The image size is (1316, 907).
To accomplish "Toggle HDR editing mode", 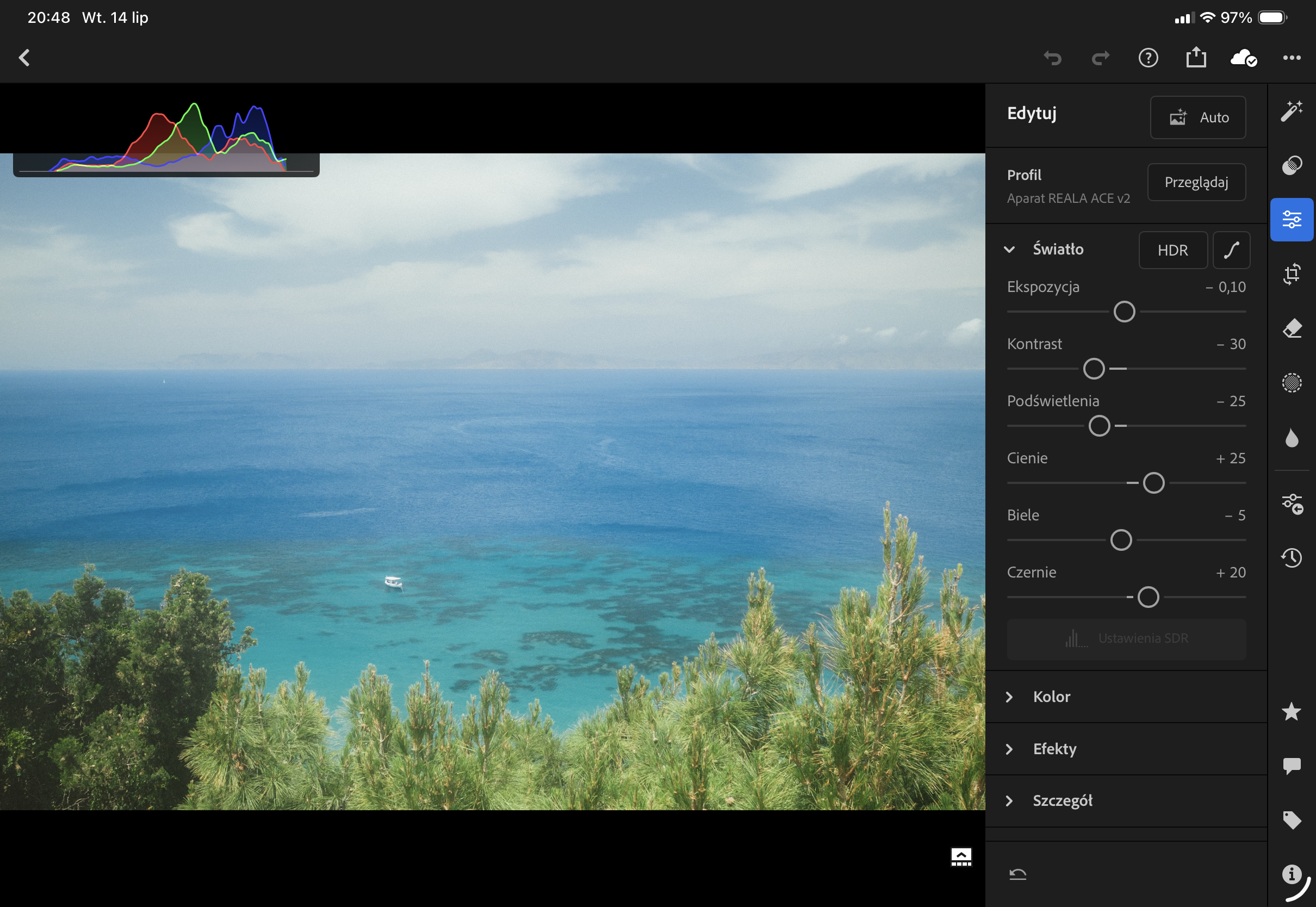I will pyautogui.click(x=1173, y=250).
